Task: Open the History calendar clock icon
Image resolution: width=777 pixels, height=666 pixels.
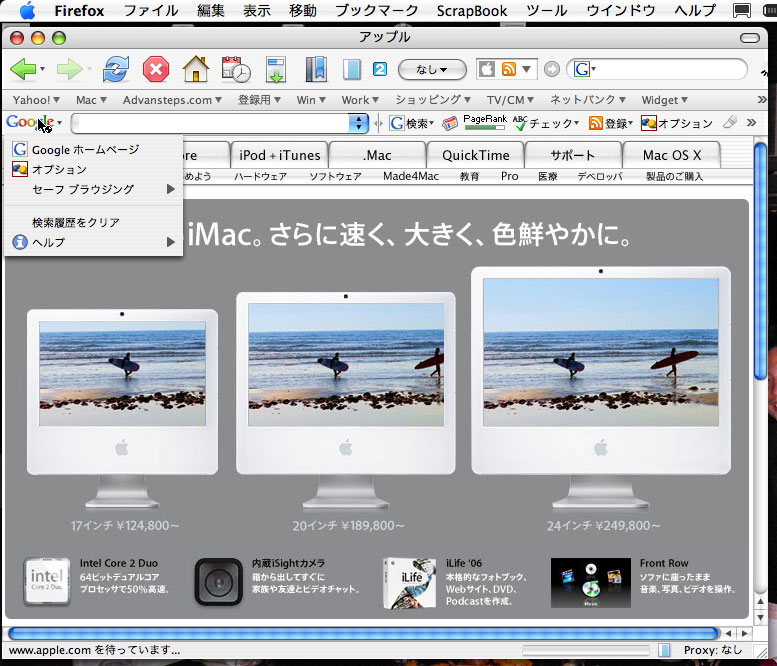Action: pos(236,70)
